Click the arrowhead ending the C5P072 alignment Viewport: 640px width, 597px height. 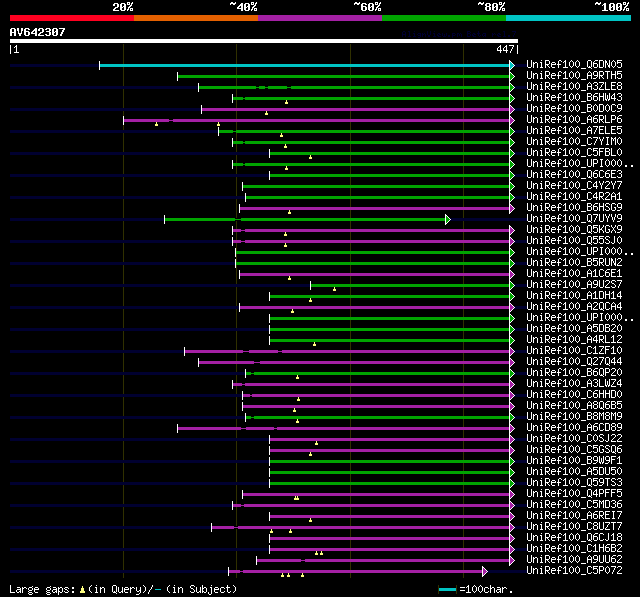tap(485, 571)
